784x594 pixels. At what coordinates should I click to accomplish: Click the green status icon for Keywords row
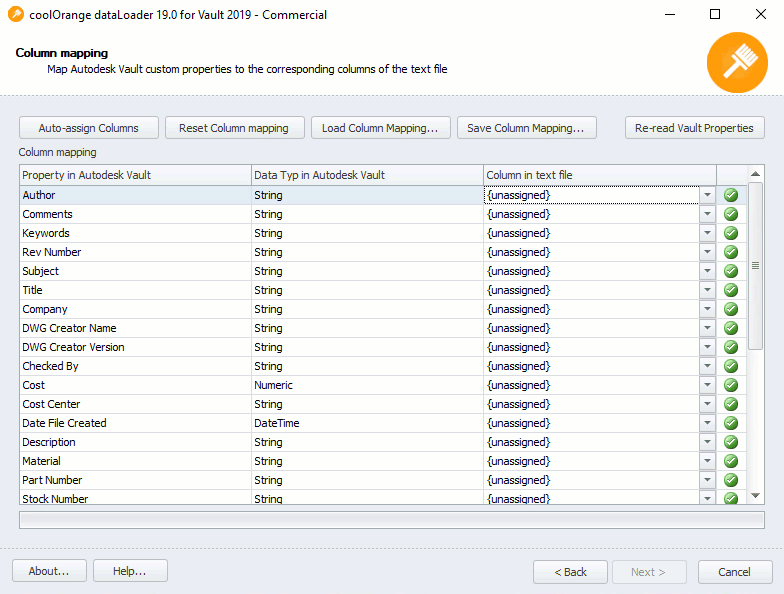point(730,233)
